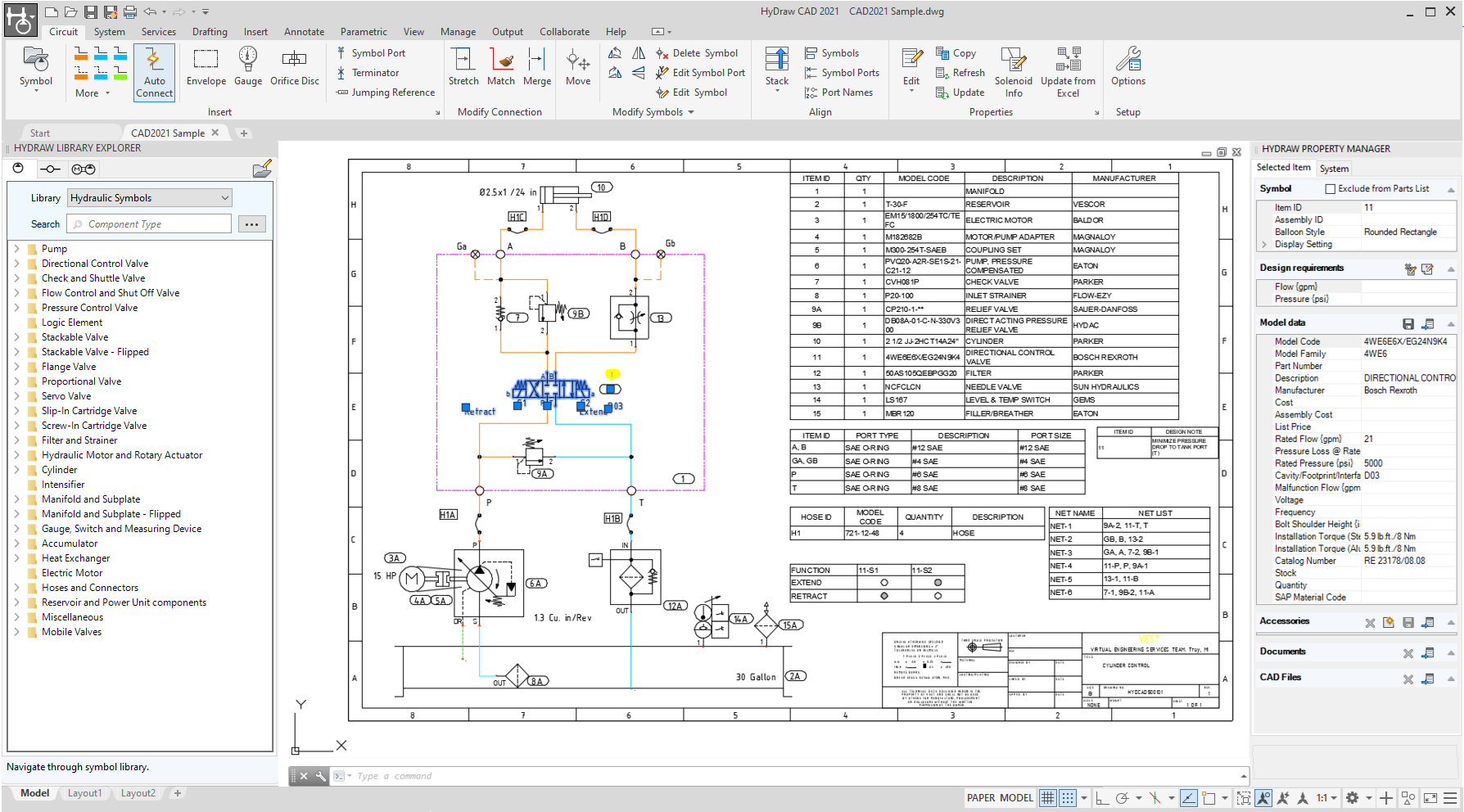Image resolution: width=1464 pixels, height=812 pixels.
Task: Open the Library dropdown Hydraulic Symbols
Action: [150, 198]
